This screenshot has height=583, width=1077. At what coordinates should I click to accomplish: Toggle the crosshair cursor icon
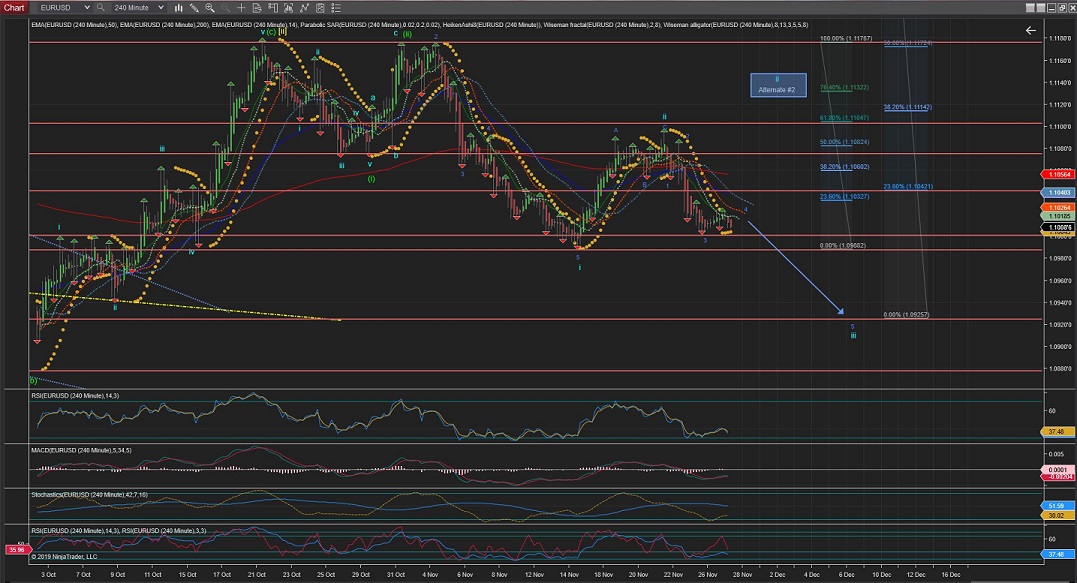tap(241, 7)
